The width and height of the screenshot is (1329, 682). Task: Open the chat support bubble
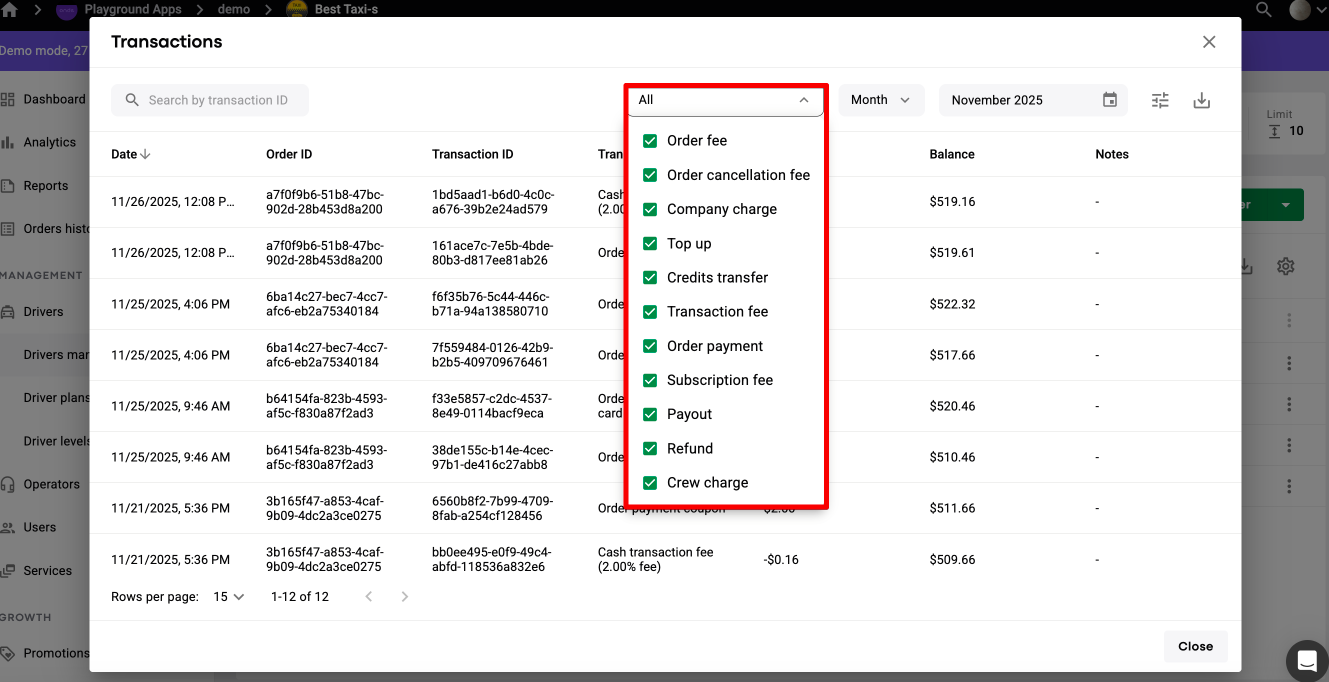coord(1306,660)
